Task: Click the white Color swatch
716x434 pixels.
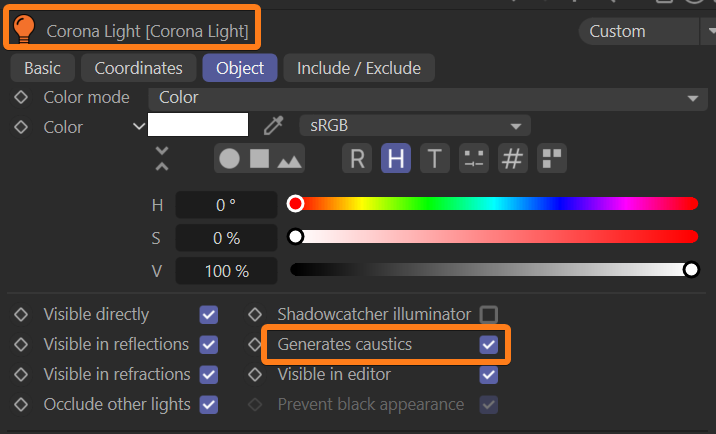Action: click(198, 125)
